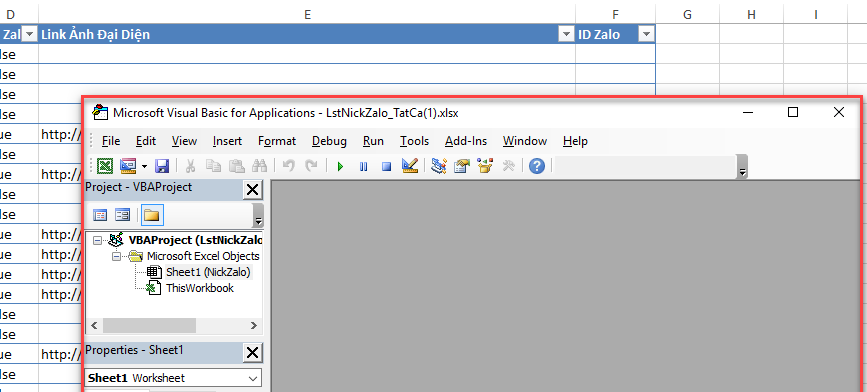The image size is (867, 392).
Task: Click the Toolbox wrench icon
Action: (508, 166)
